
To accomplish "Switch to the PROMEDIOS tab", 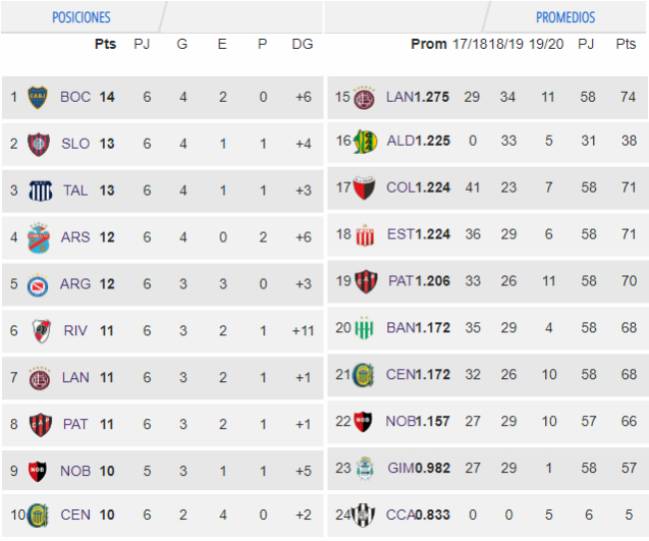I will 565,17.
